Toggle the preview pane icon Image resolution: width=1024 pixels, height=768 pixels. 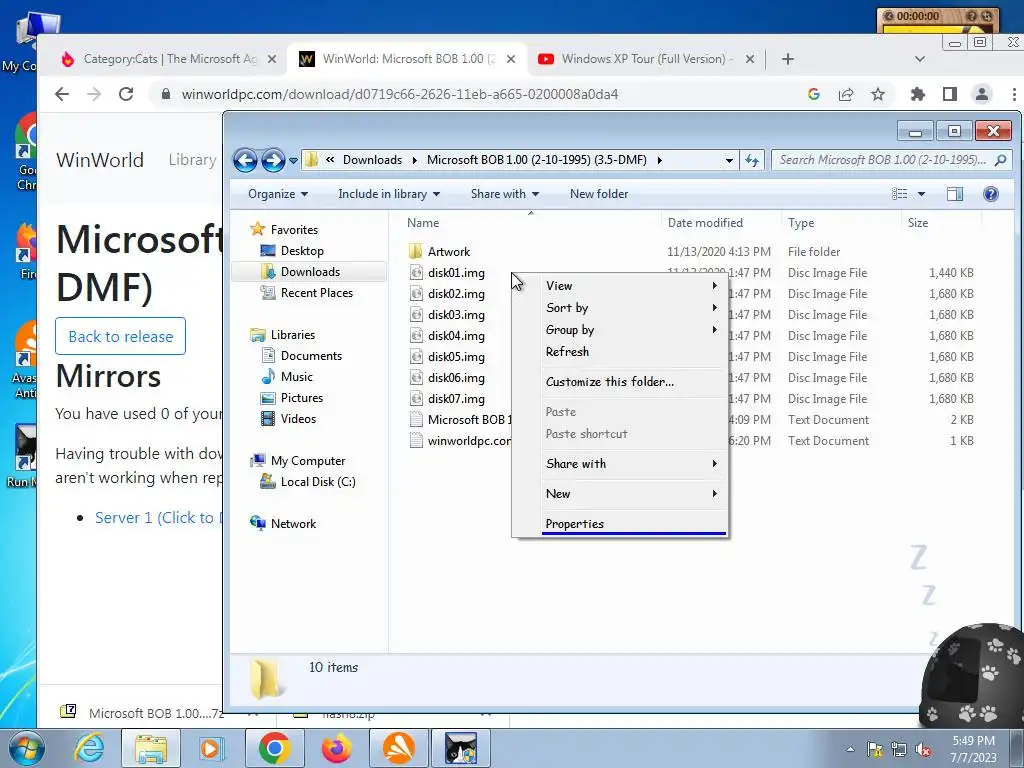coord(955,194)
